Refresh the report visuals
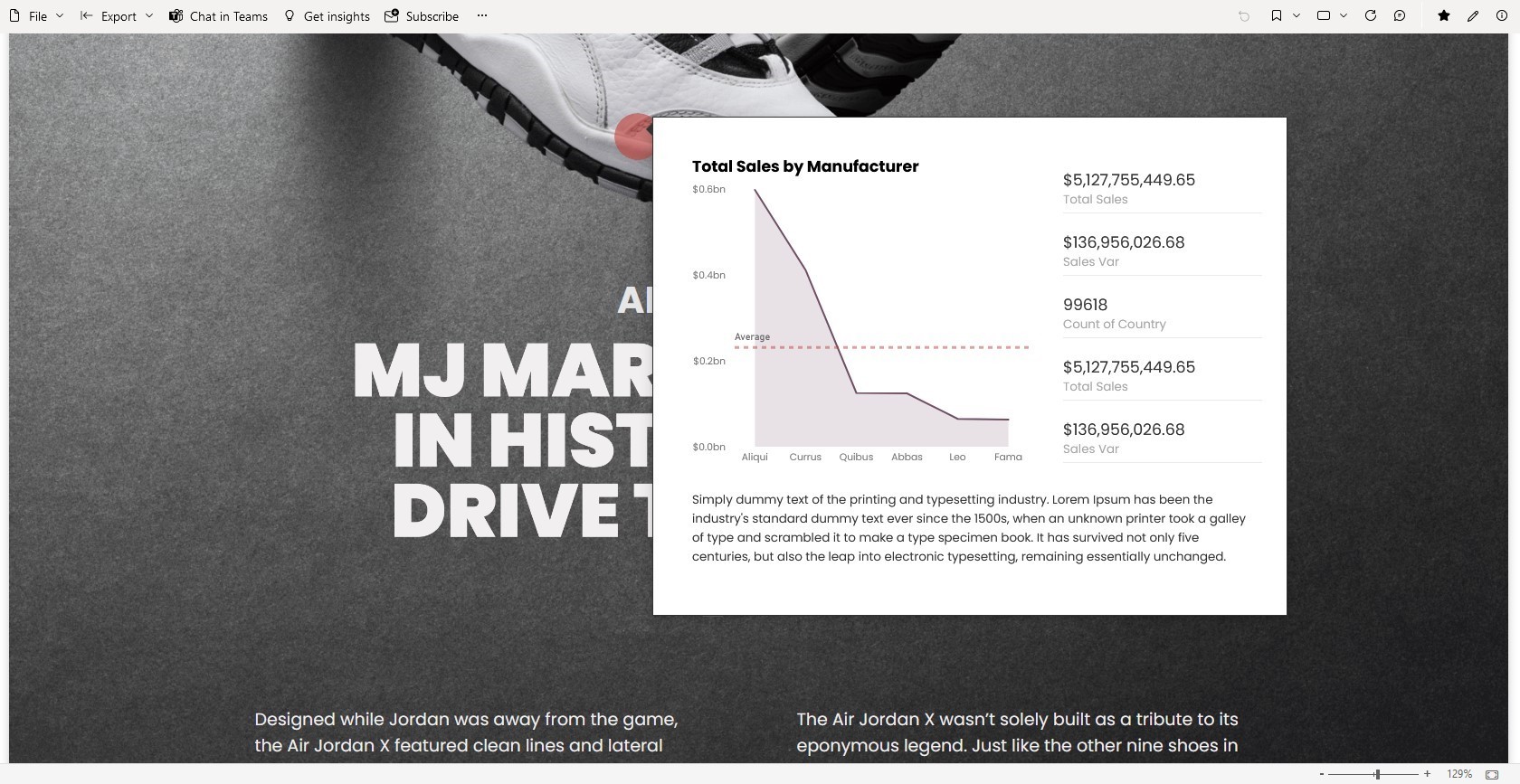Viewport: 1520px width, 784px height. click(x=1371, y=16)
